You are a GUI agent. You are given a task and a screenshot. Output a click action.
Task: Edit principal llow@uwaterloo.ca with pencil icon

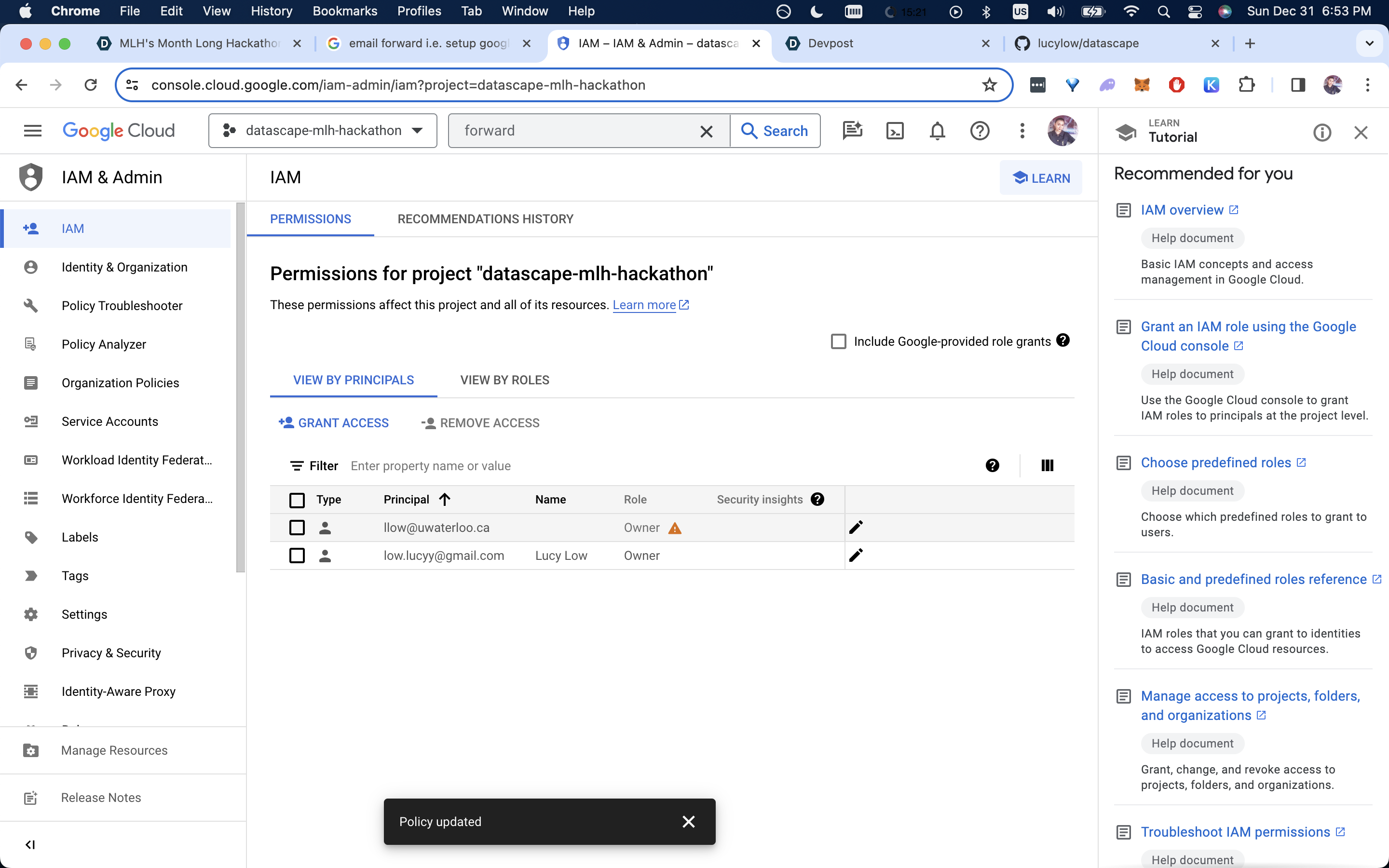coord(856,527)
